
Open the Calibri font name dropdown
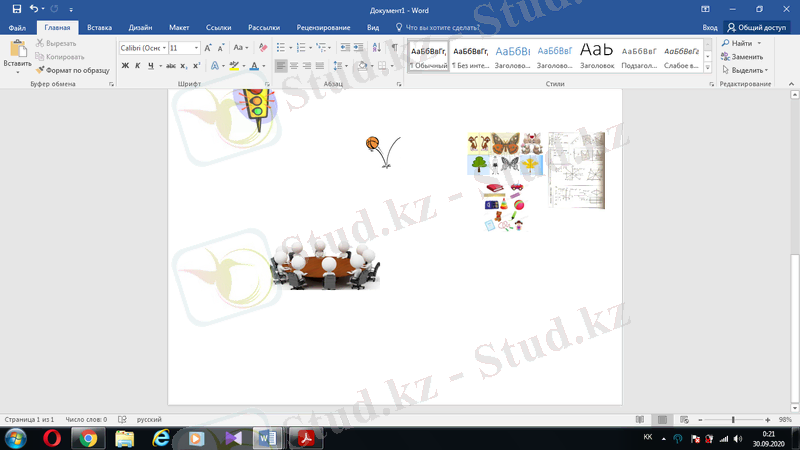(141, 47)
